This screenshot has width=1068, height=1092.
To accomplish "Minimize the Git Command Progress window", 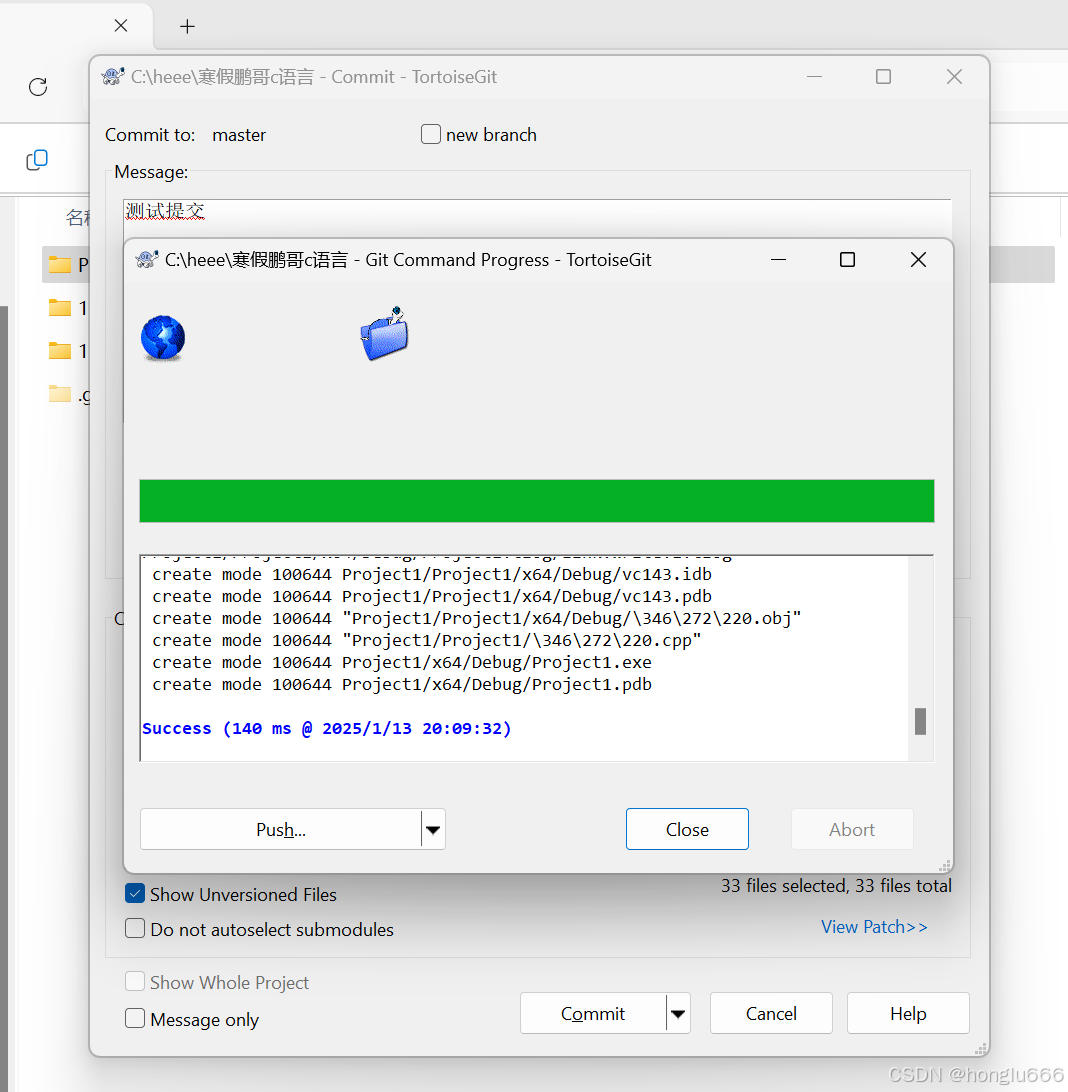I will [778, 260].
